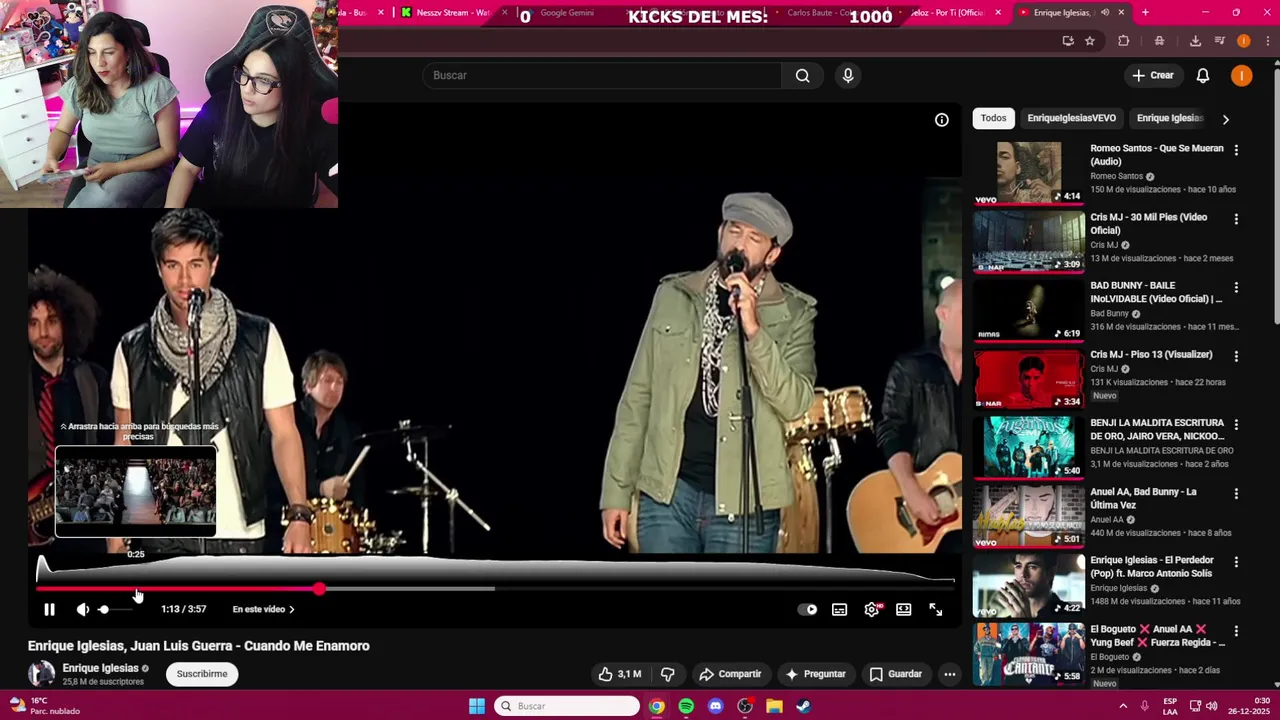Switch to theater mode view
This screenshot has height=720, width=1280.
pyautogui.click(x=904, y=609)
